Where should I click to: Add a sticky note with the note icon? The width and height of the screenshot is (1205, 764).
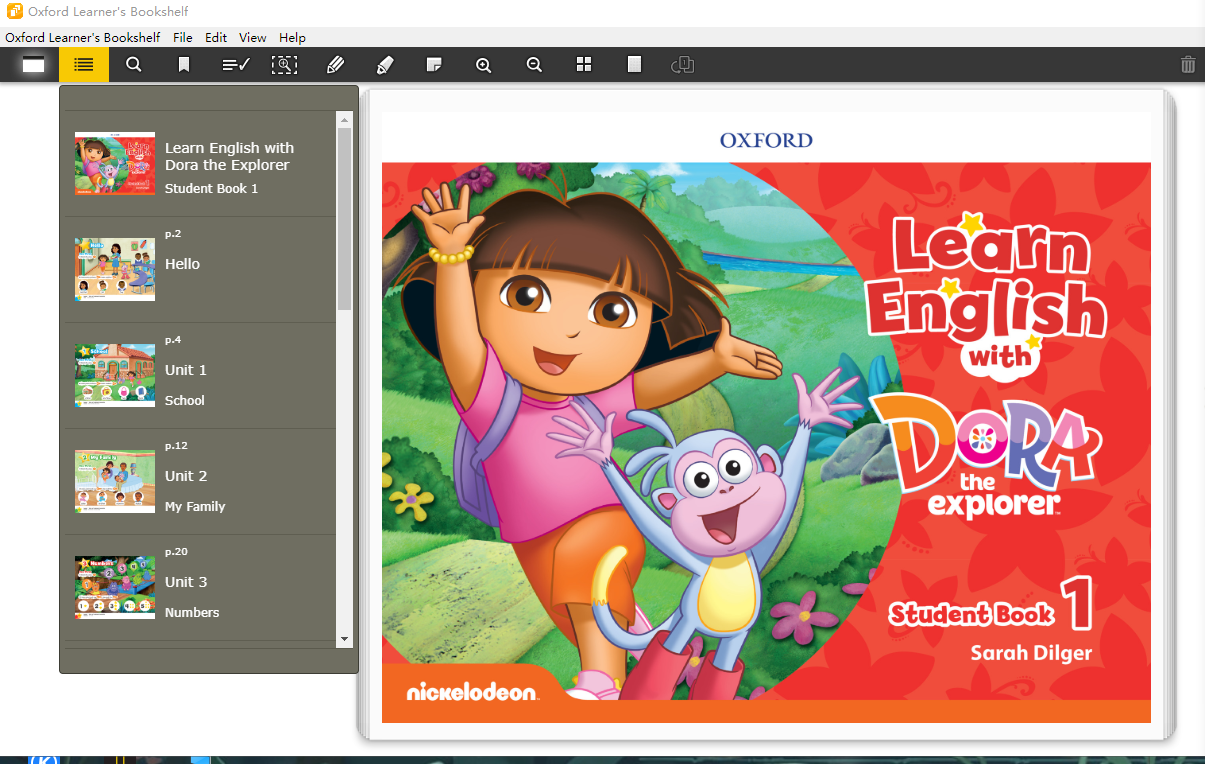tap(434, 65)
